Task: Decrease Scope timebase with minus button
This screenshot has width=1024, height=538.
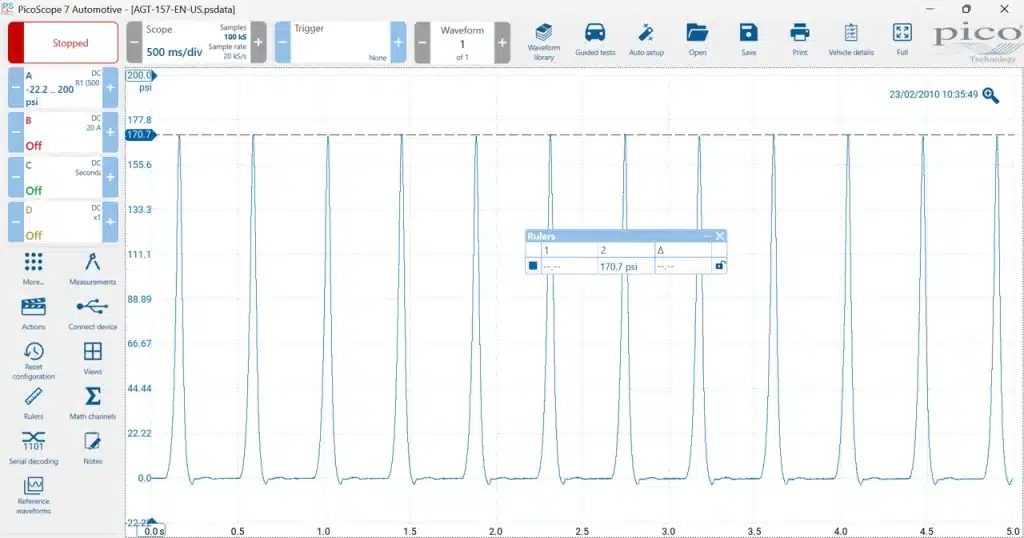Action: coord(134,42)
